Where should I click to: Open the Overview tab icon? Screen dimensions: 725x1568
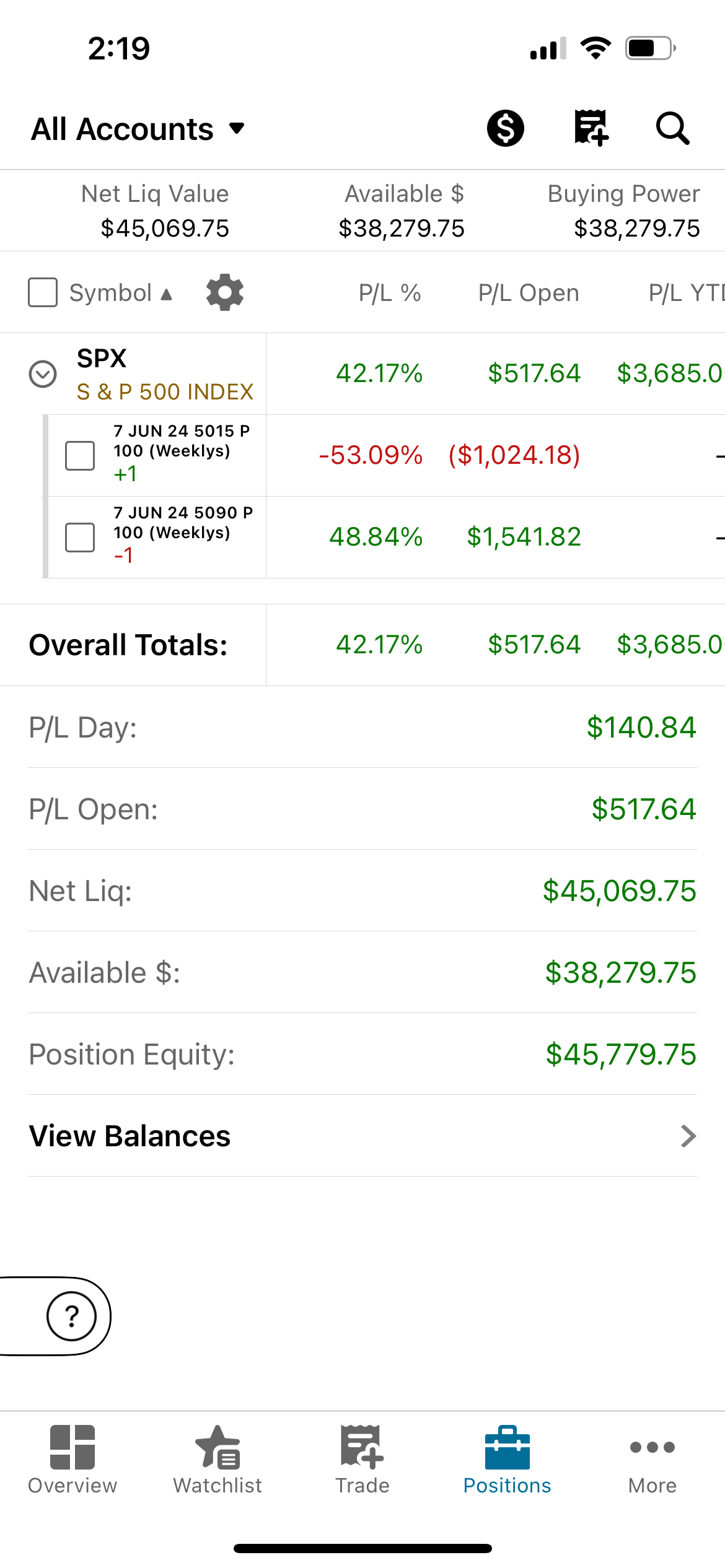click(x=72, y=1447)
